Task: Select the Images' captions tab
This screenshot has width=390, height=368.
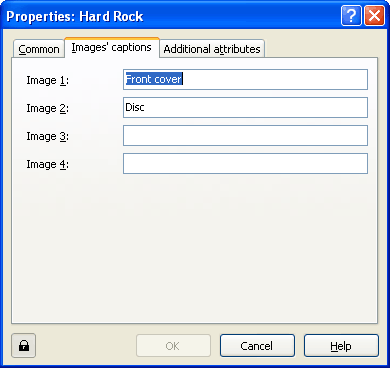Action: click(112, 48)
